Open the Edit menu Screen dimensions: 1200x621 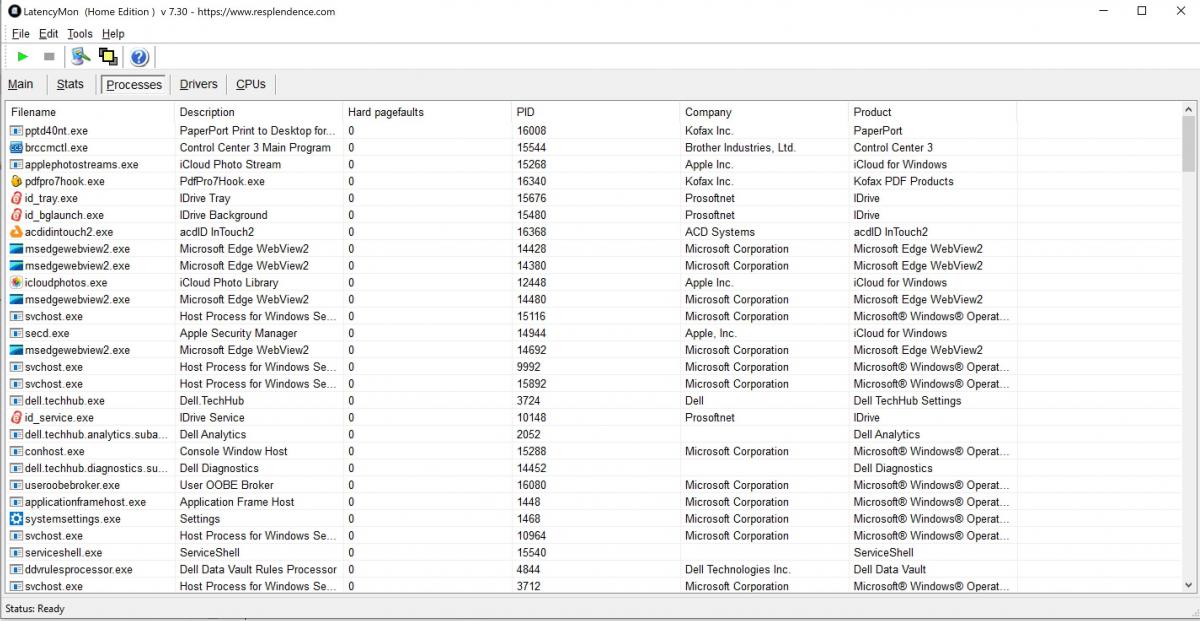49,34
